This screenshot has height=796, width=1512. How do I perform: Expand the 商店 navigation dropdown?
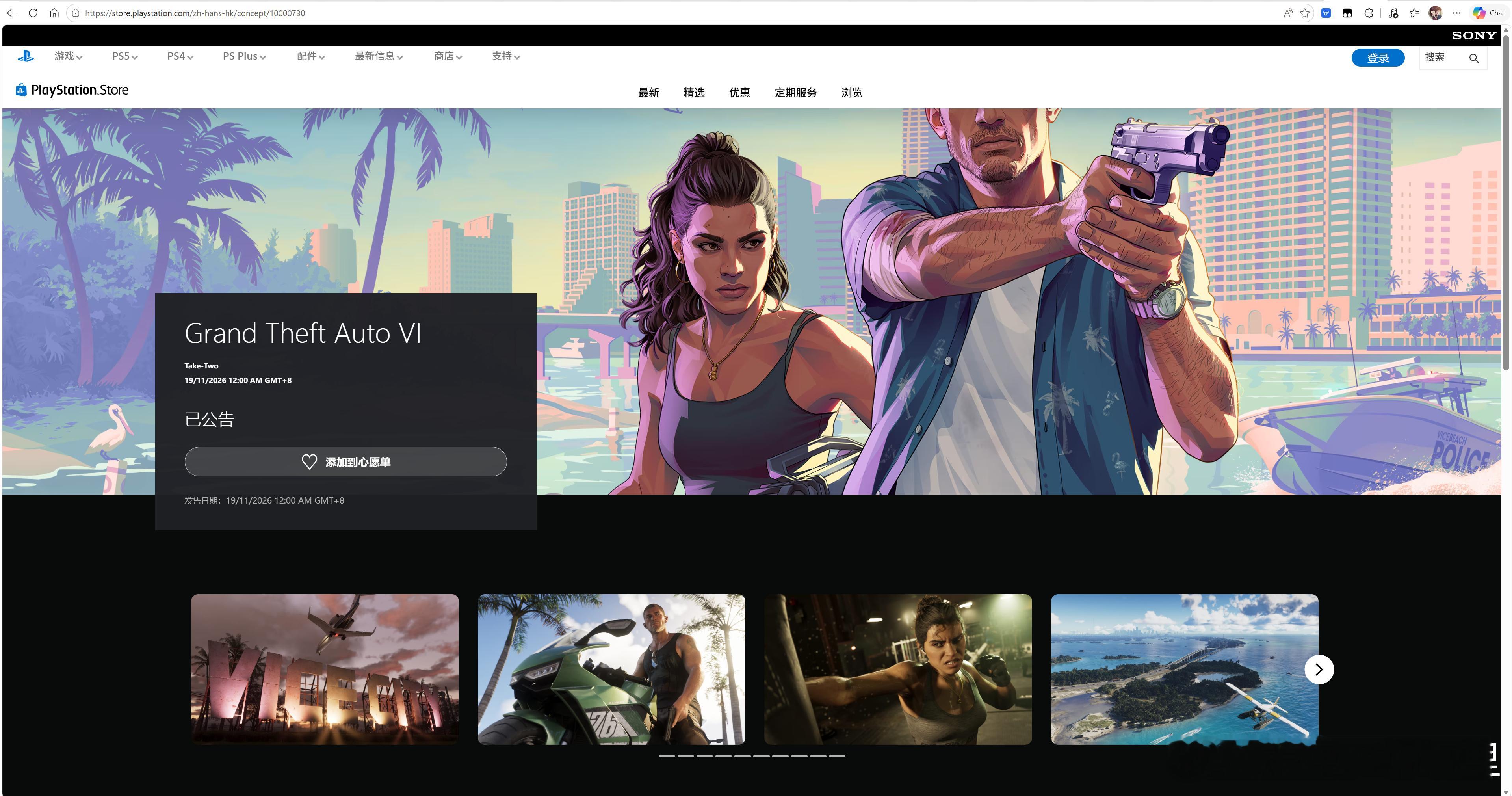(448, 56)
